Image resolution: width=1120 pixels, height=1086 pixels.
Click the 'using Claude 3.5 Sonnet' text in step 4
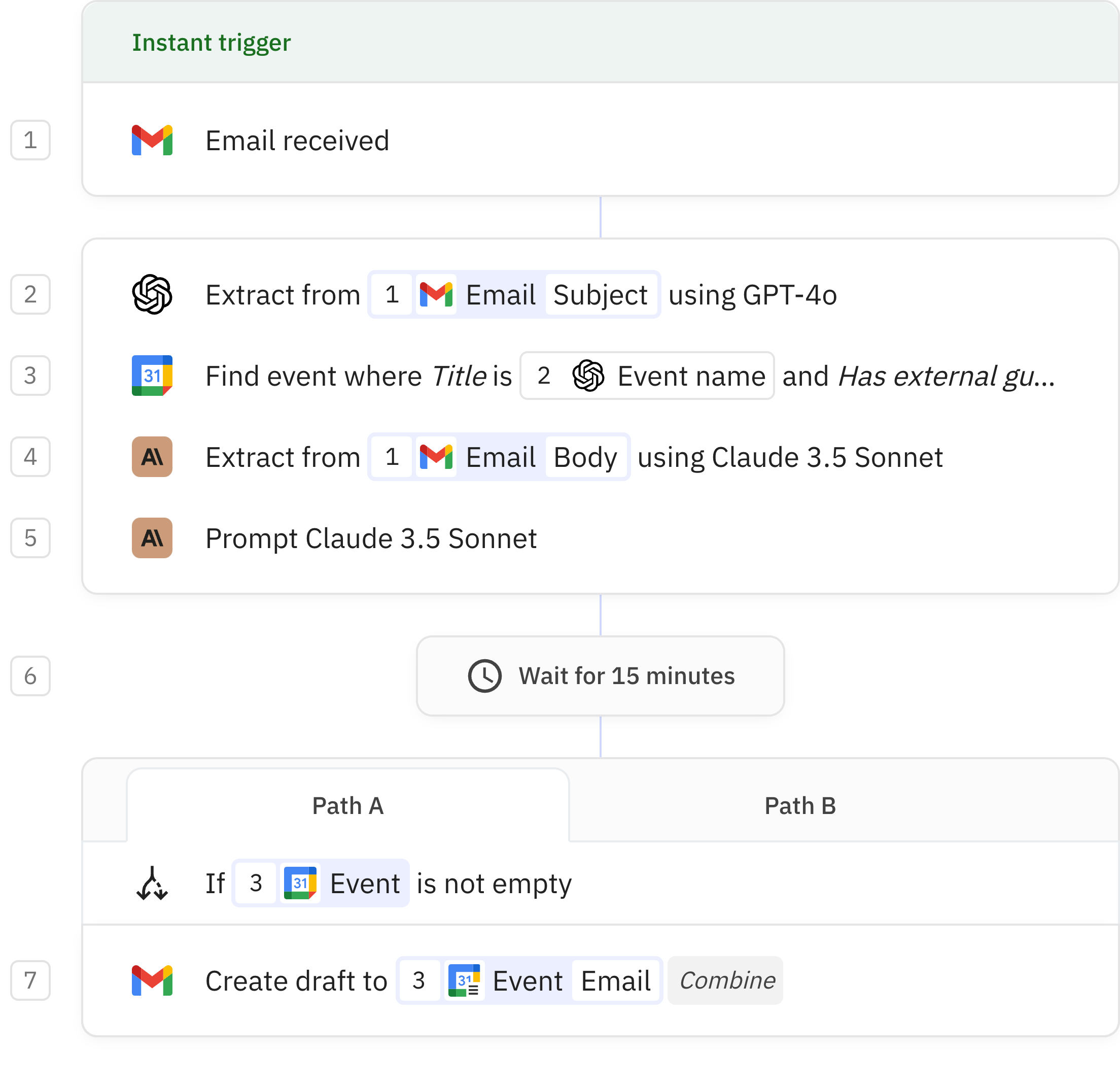790,458
